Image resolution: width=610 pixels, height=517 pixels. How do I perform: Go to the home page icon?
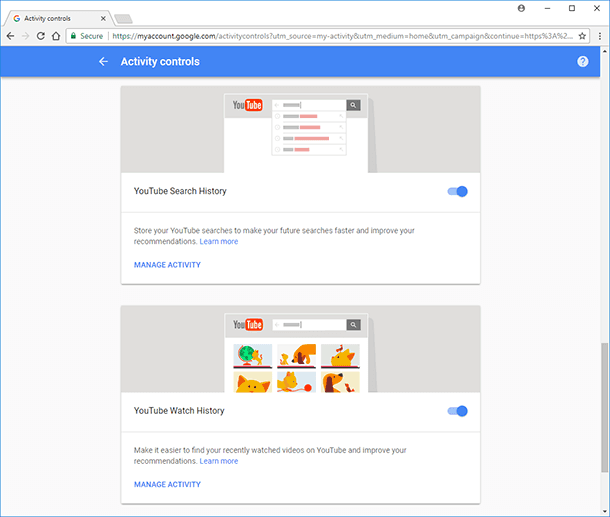56,36
